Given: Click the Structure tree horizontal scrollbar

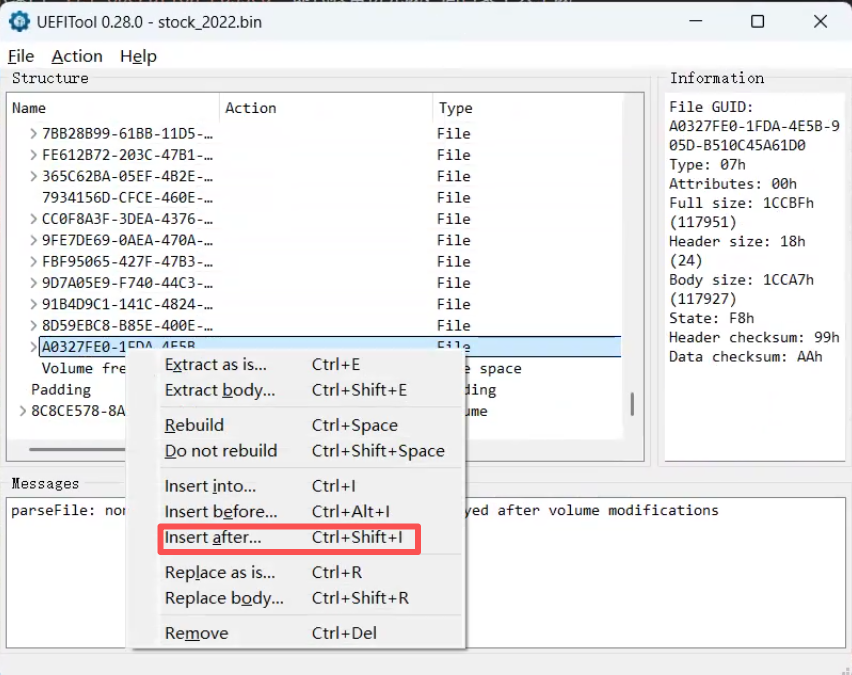Looking at the screenshot, I should tap(77, 449).
